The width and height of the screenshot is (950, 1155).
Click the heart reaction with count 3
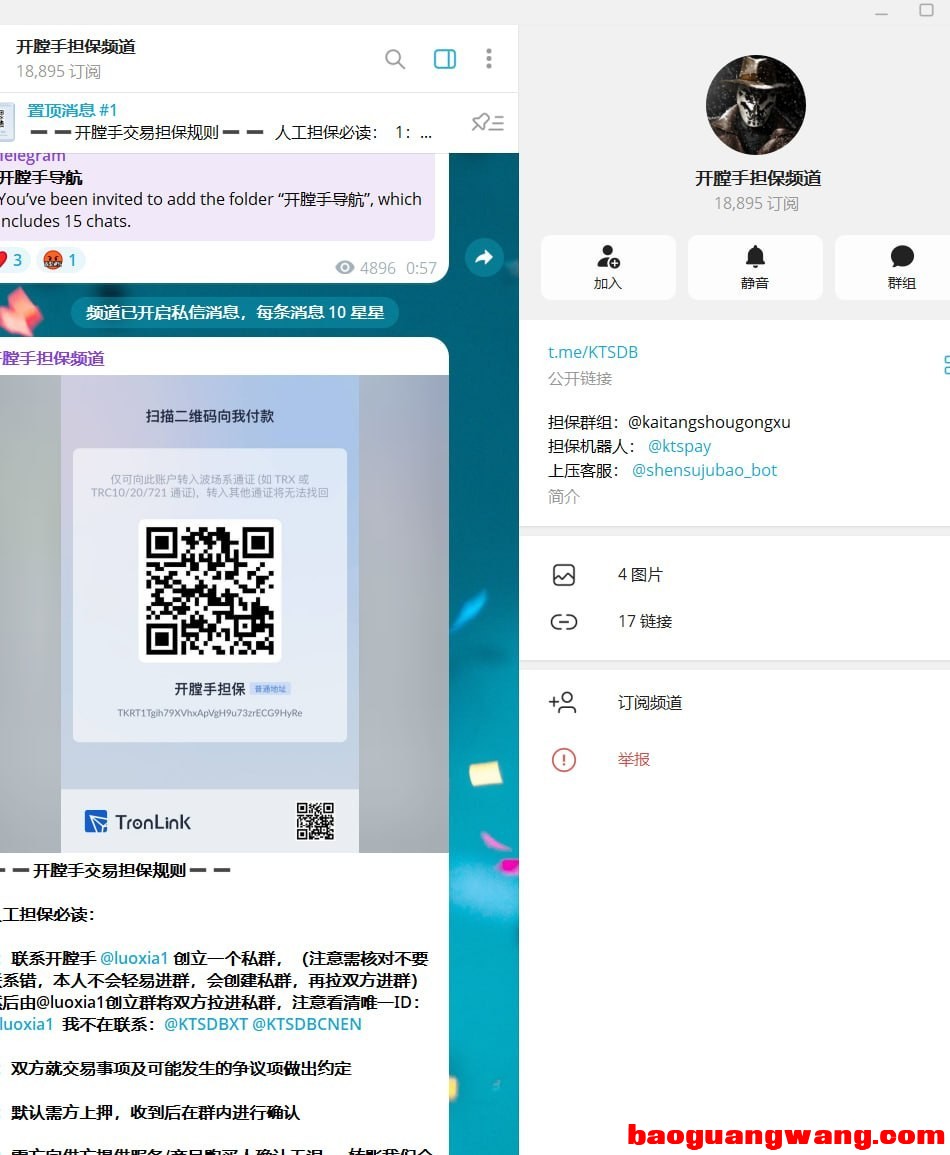point(10,260)
